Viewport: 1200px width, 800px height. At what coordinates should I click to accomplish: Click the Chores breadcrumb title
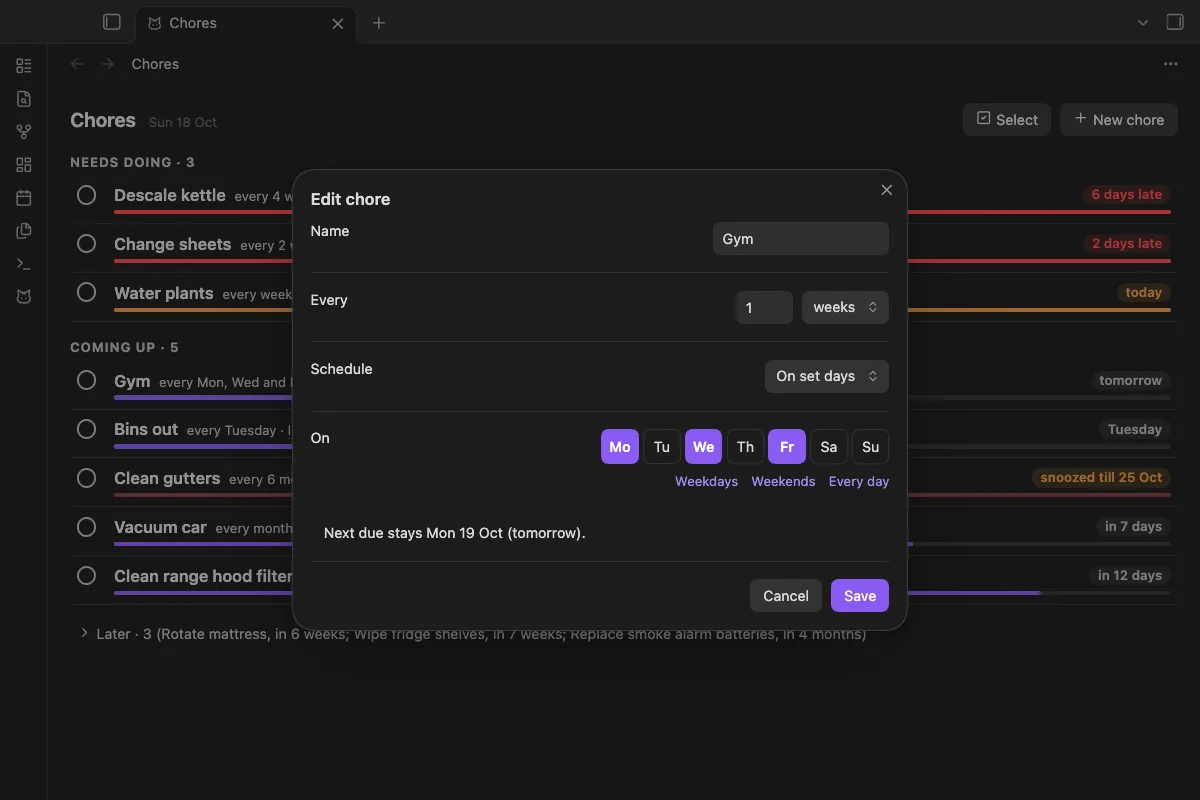tap(155, 64)
